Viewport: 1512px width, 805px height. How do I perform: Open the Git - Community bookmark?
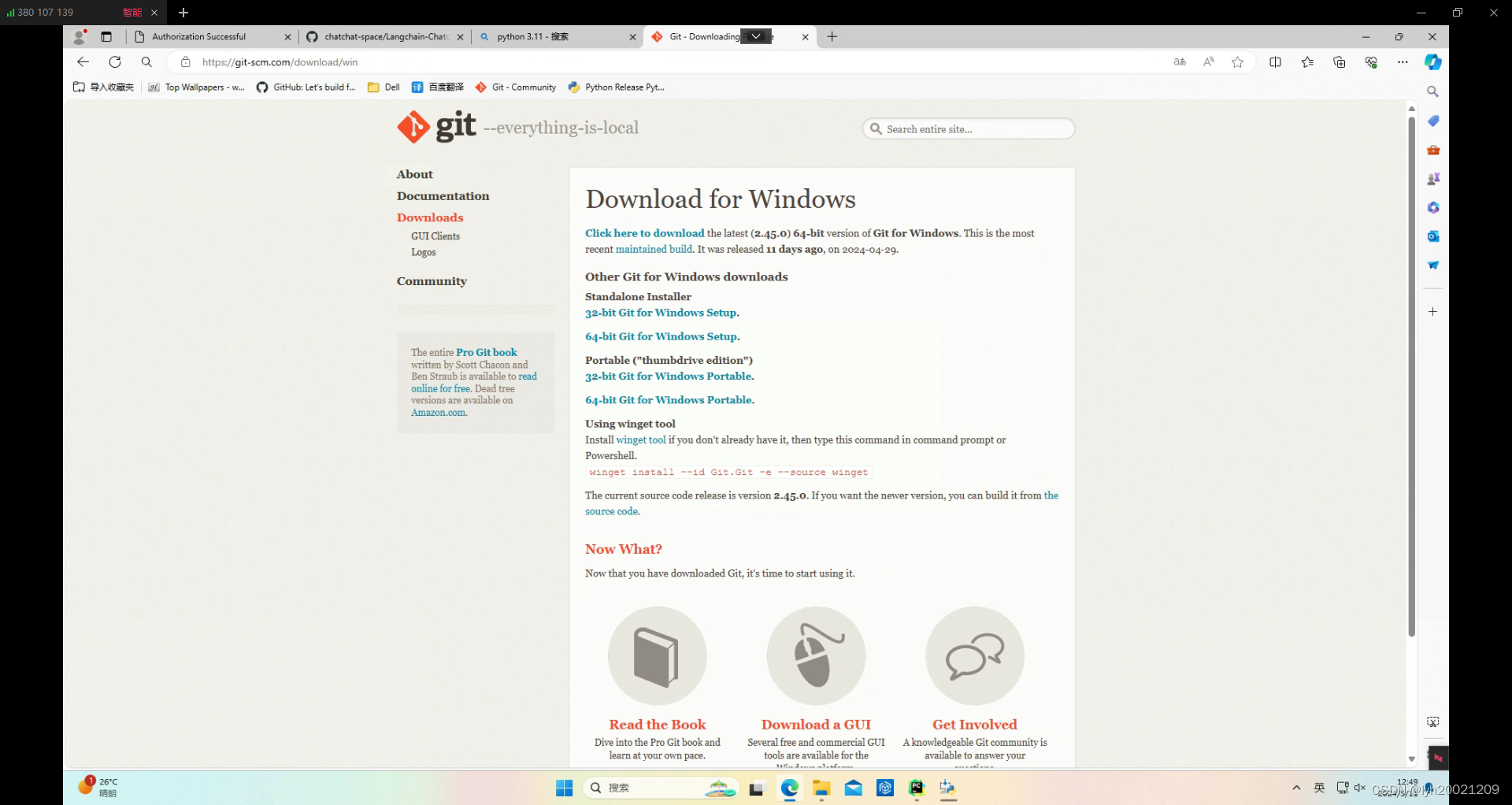coord(516,87)
